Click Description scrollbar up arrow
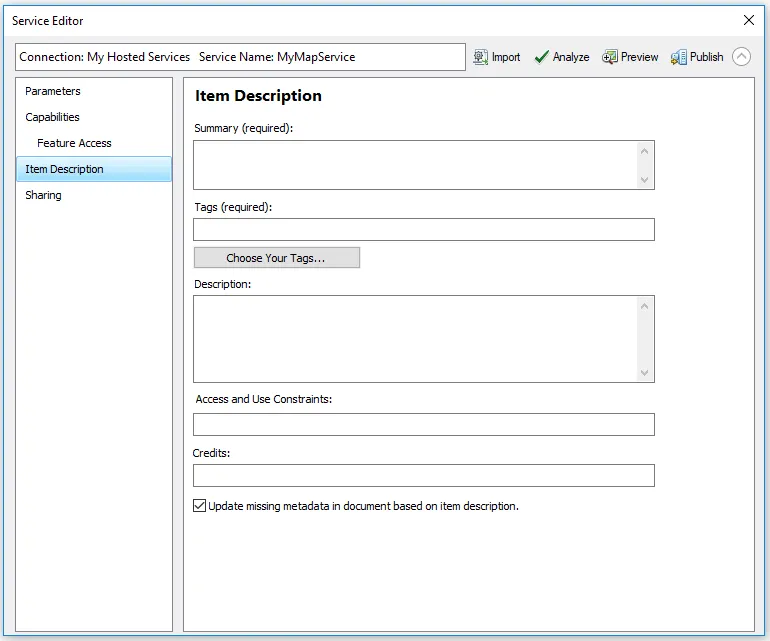770x641 pixels. pos(645,306)
